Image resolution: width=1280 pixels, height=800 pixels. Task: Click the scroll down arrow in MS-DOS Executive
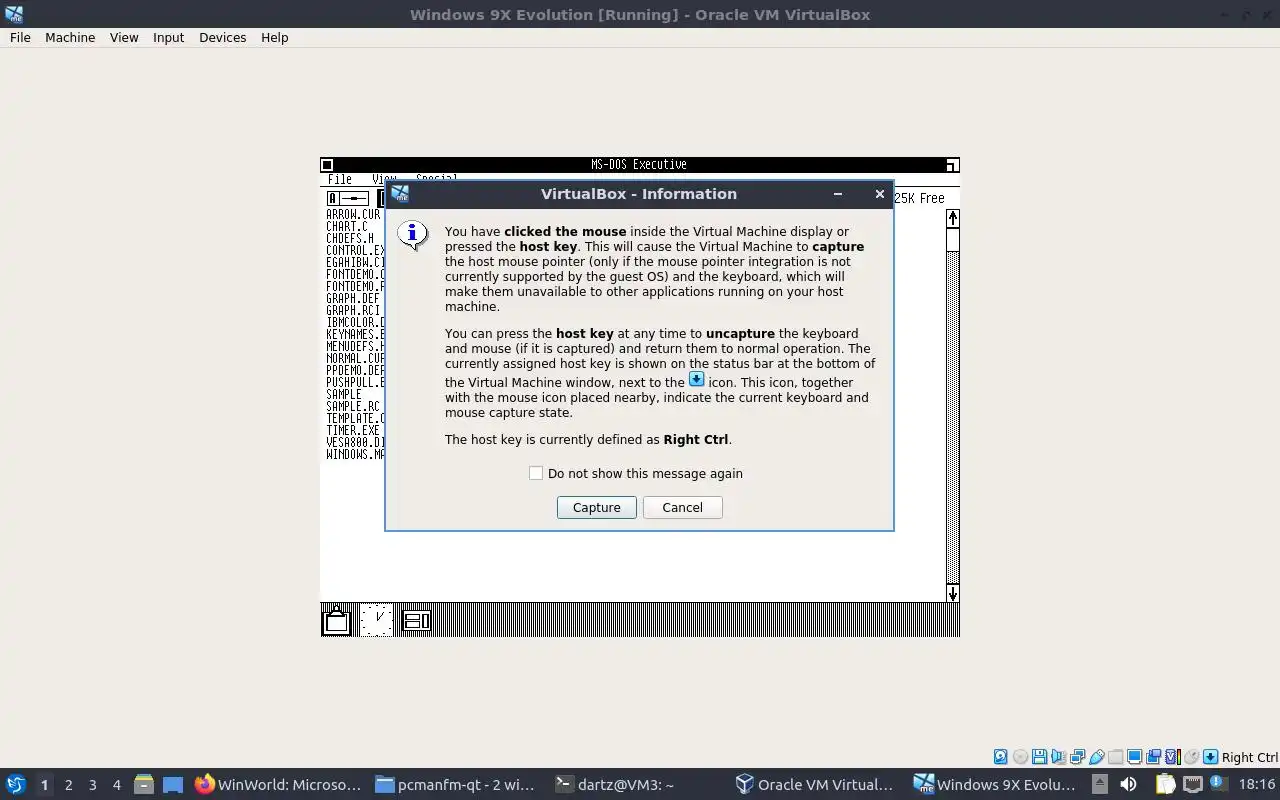click(953, 593)
